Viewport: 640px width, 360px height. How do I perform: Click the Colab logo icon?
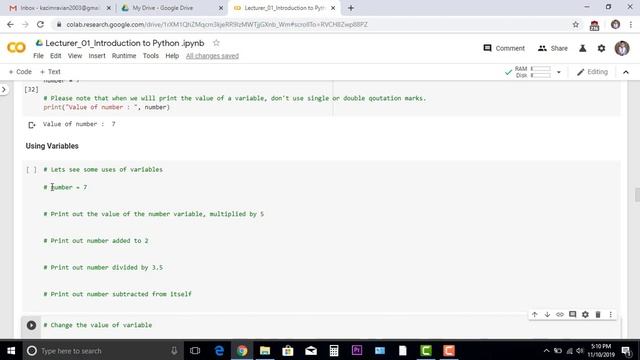[x=16, y=48]
